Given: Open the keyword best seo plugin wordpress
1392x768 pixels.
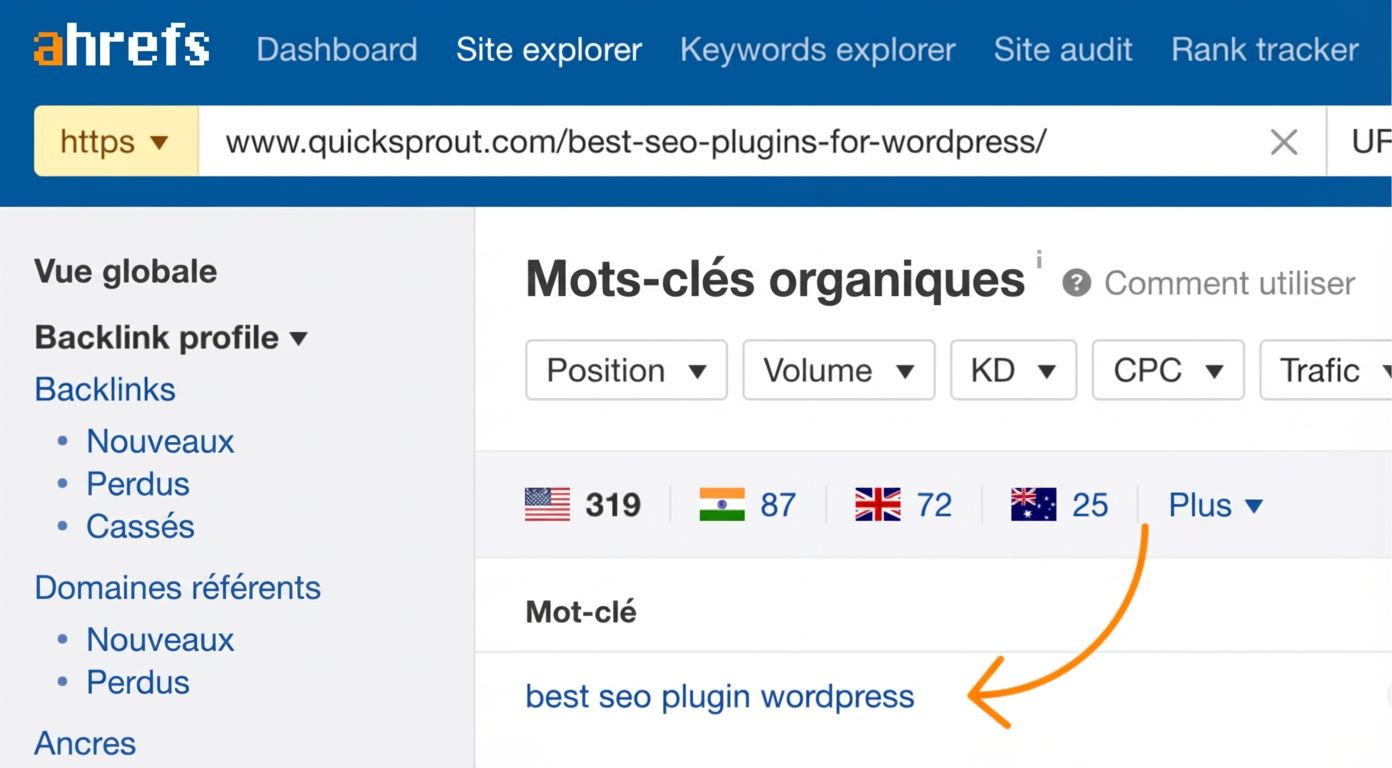Looking at the screenshot, I should coord(720,696).
